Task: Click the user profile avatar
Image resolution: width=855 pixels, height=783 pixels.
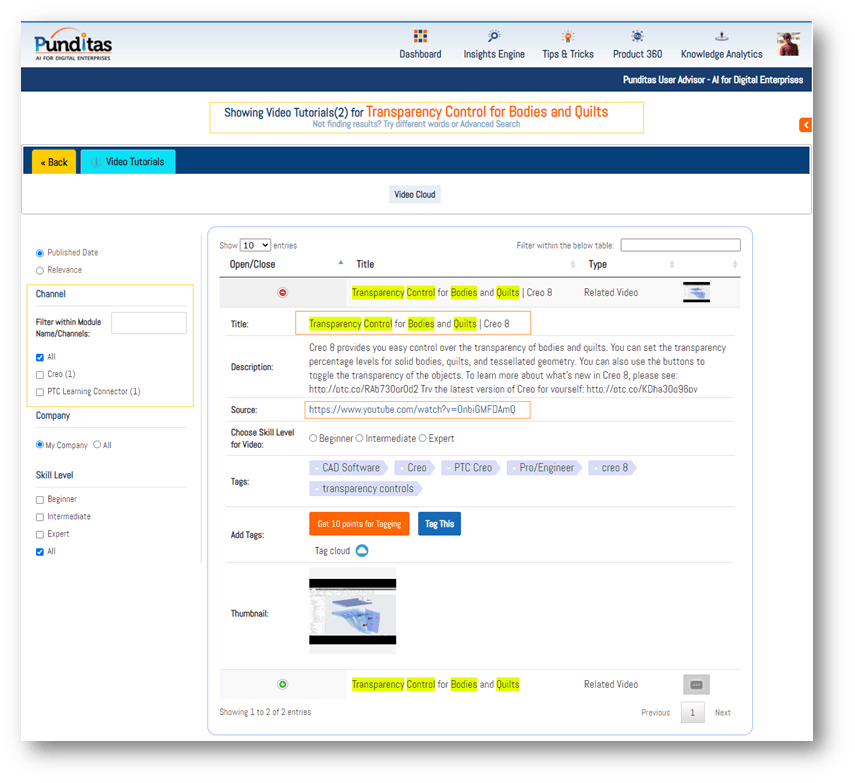Action: [788, 44]
